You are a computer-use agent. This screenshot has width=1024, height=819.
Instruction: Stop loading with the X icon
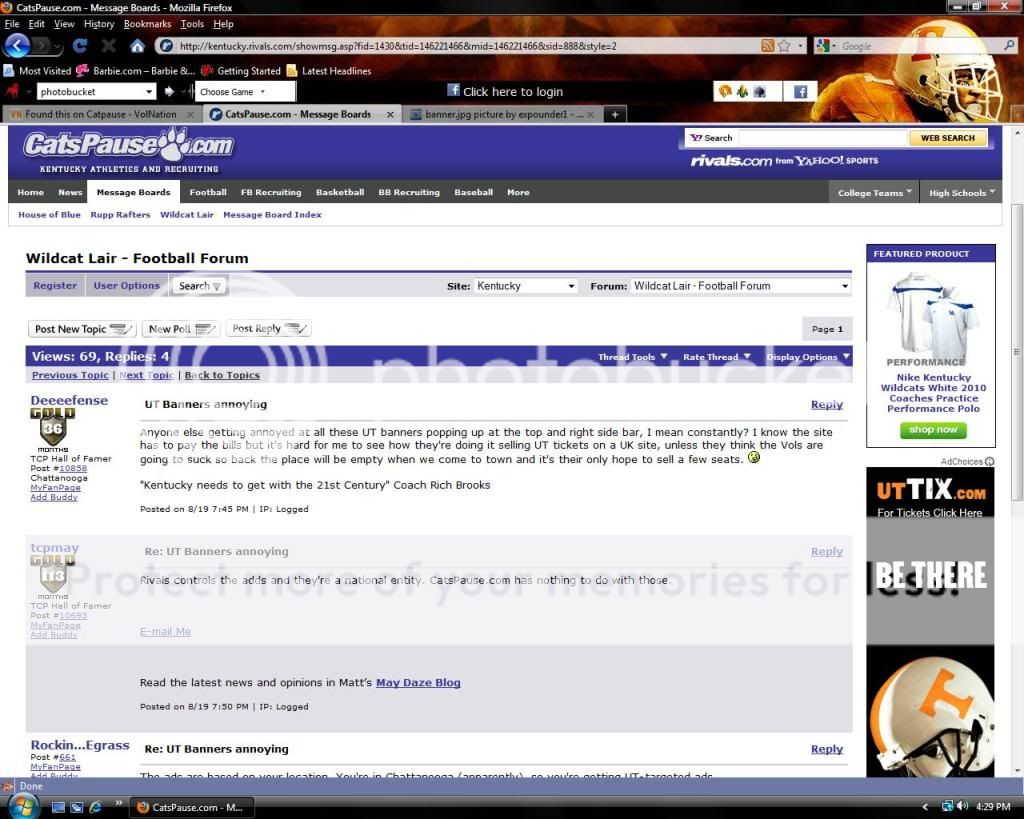click(x=108, y=46)
